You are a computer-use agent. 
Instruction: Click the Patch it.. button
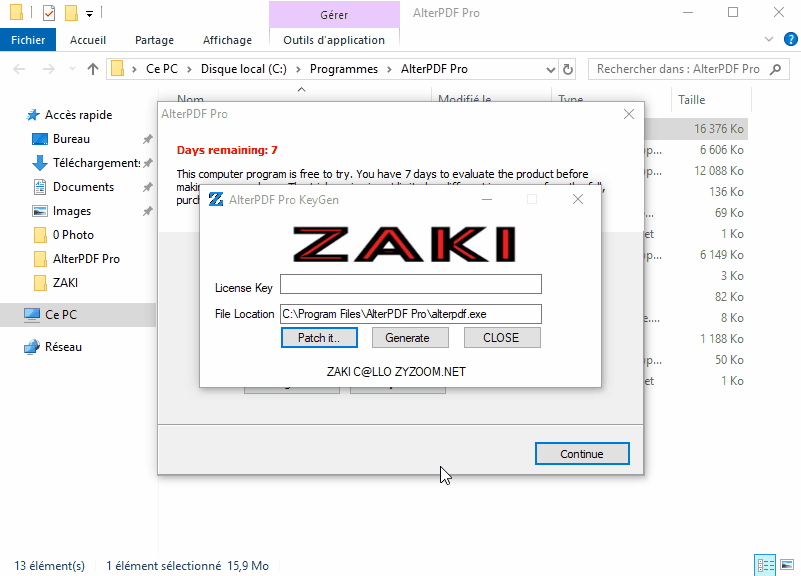(319, 338)
